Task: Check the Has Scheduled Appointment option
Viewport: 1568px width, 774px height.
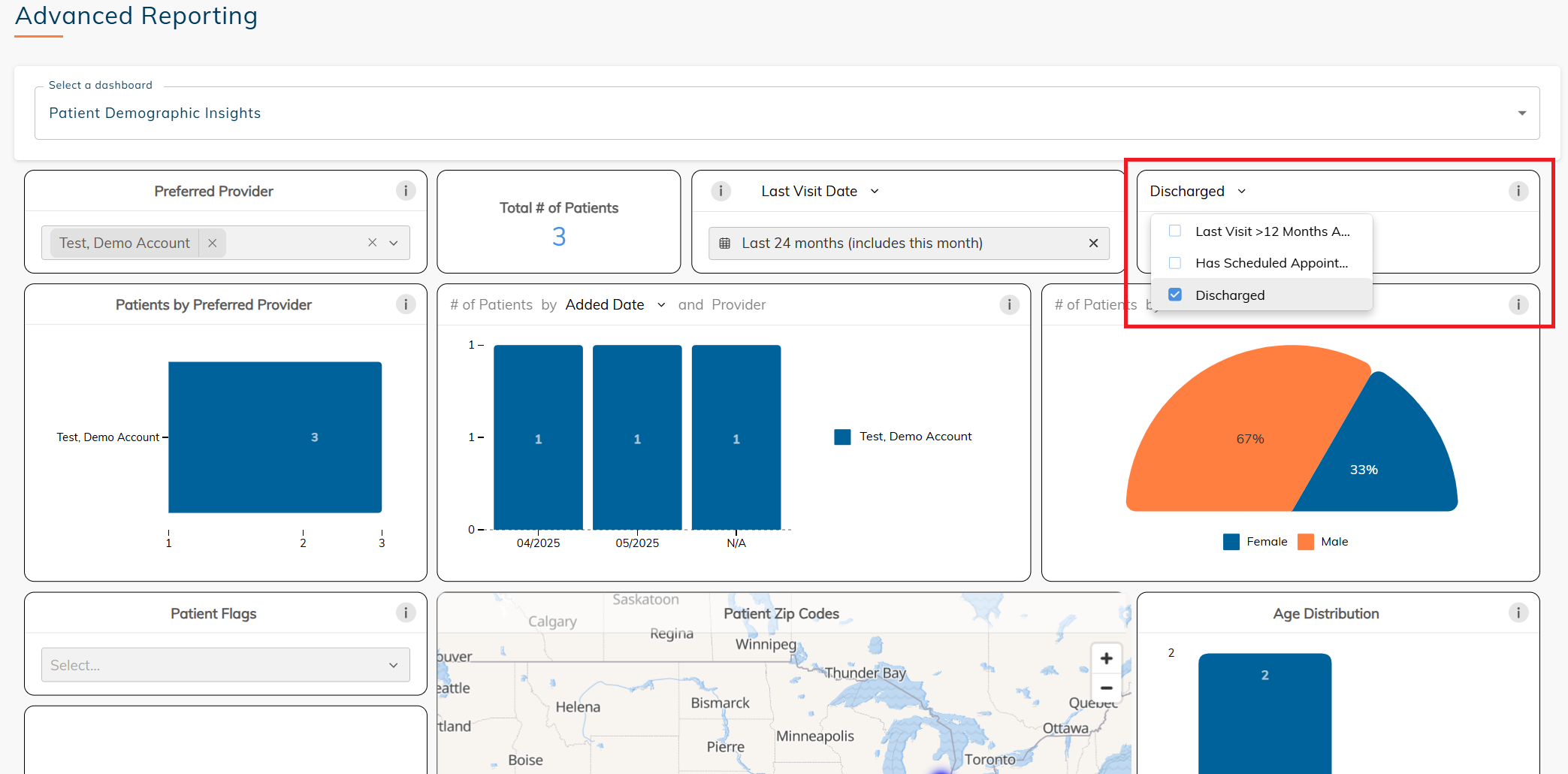Action: tap(1175, 263)
